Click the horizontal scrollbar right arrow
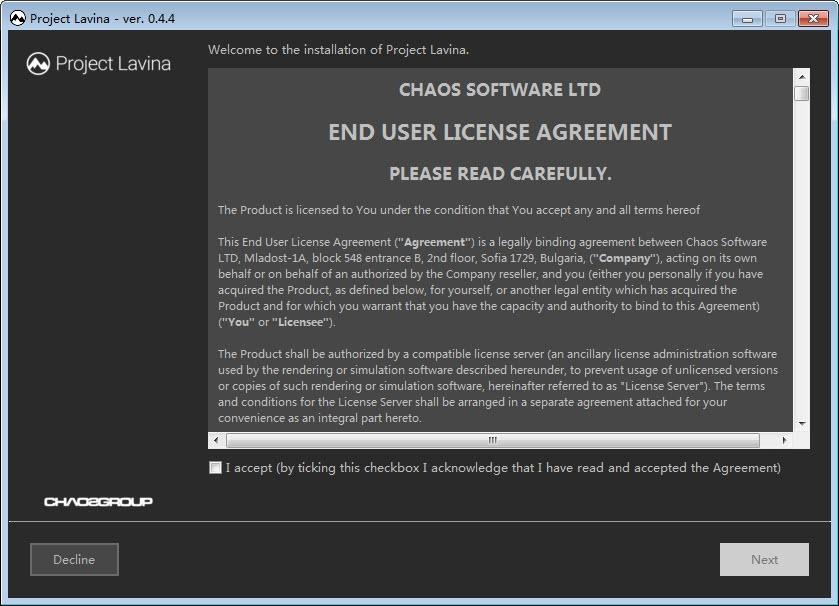Screen dimensions: 839x606 (784, 440)
